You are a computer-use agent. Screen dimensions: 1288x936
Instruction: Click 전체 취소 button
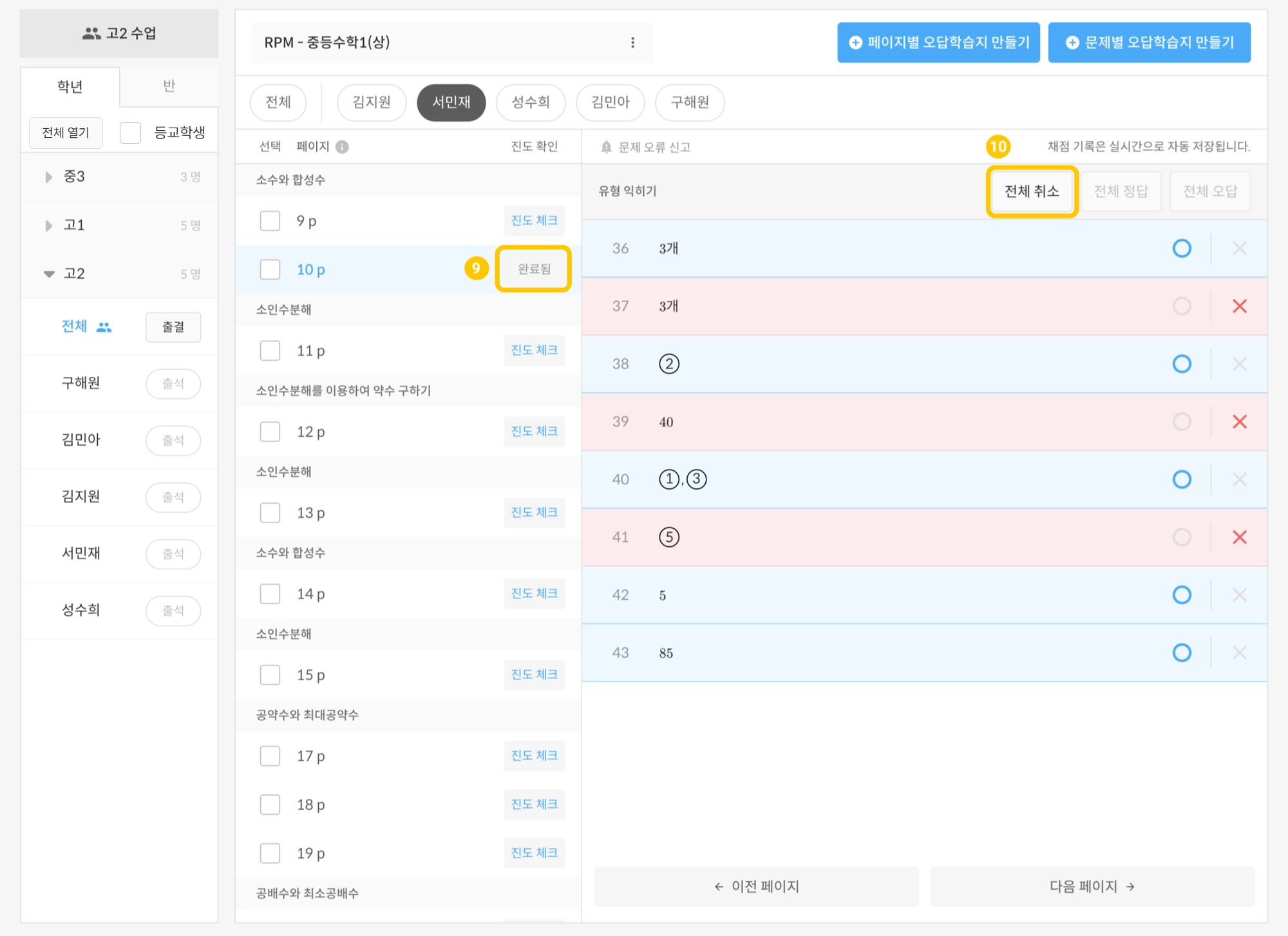pos(1031,191)
